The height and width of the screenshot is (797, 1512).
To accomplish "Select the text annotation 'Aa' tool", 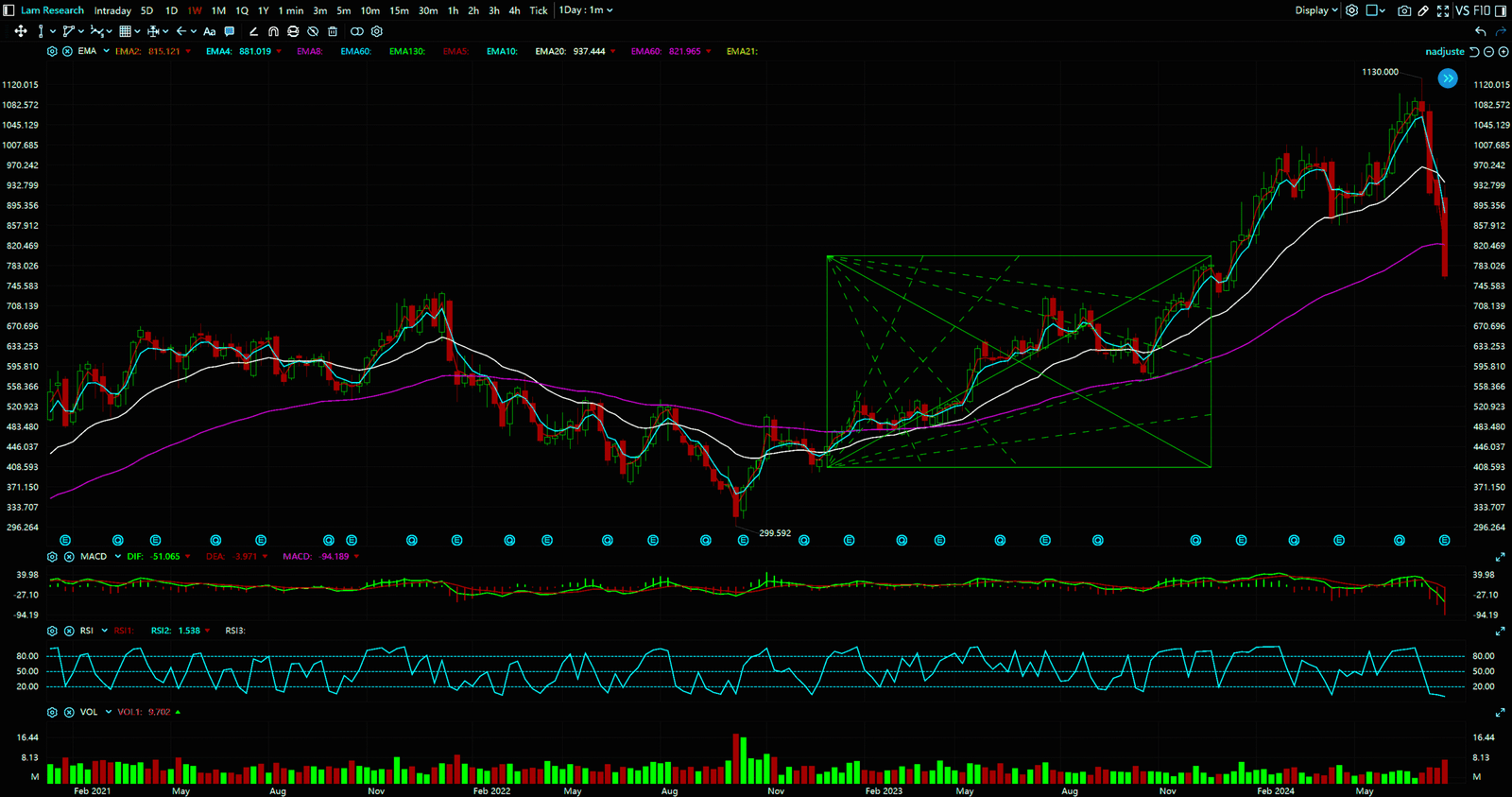I will click(210, 31).
